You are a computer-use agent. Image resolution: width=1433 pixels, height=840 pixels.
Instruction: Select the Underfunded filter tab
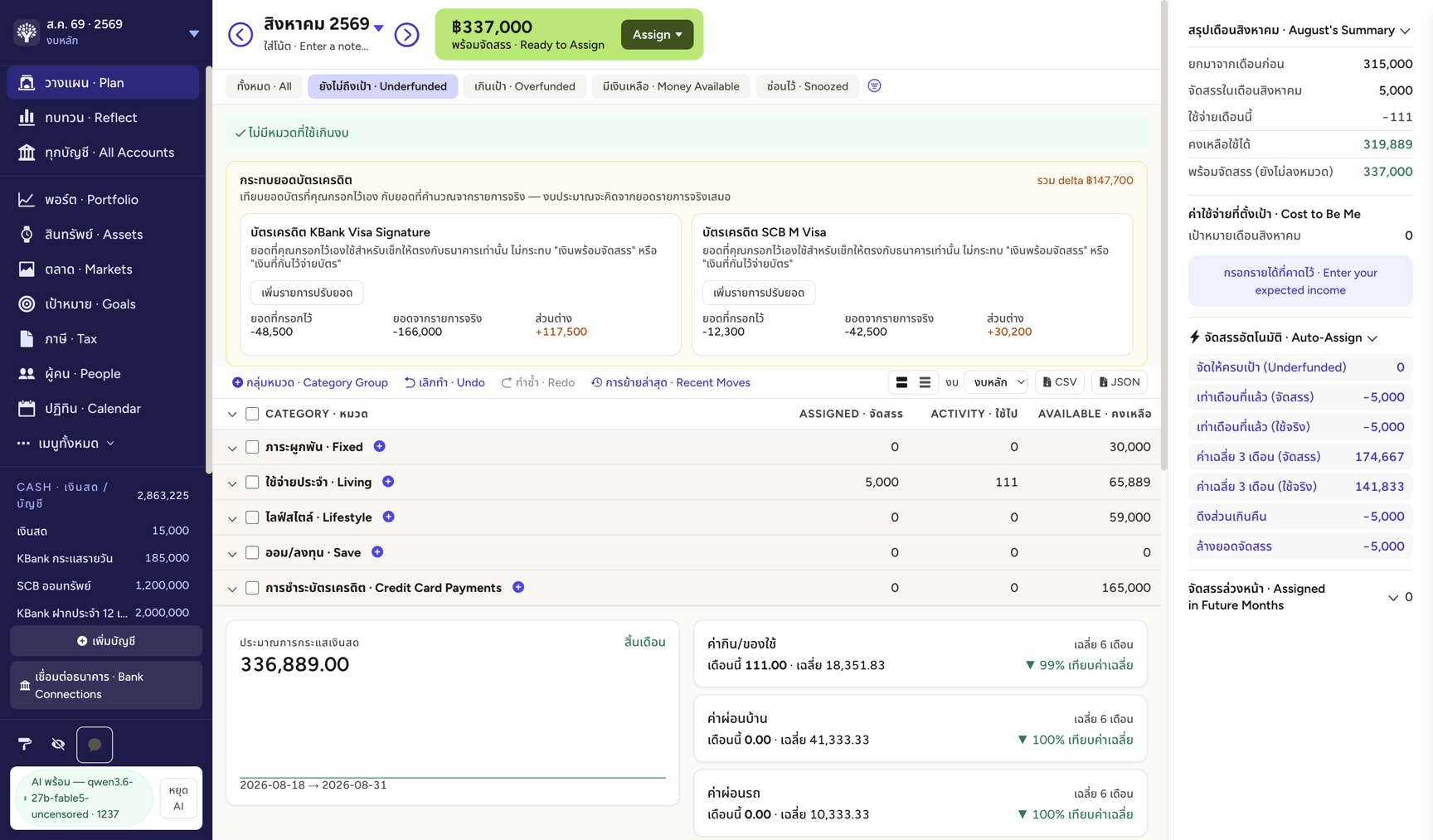coord(382,86)
